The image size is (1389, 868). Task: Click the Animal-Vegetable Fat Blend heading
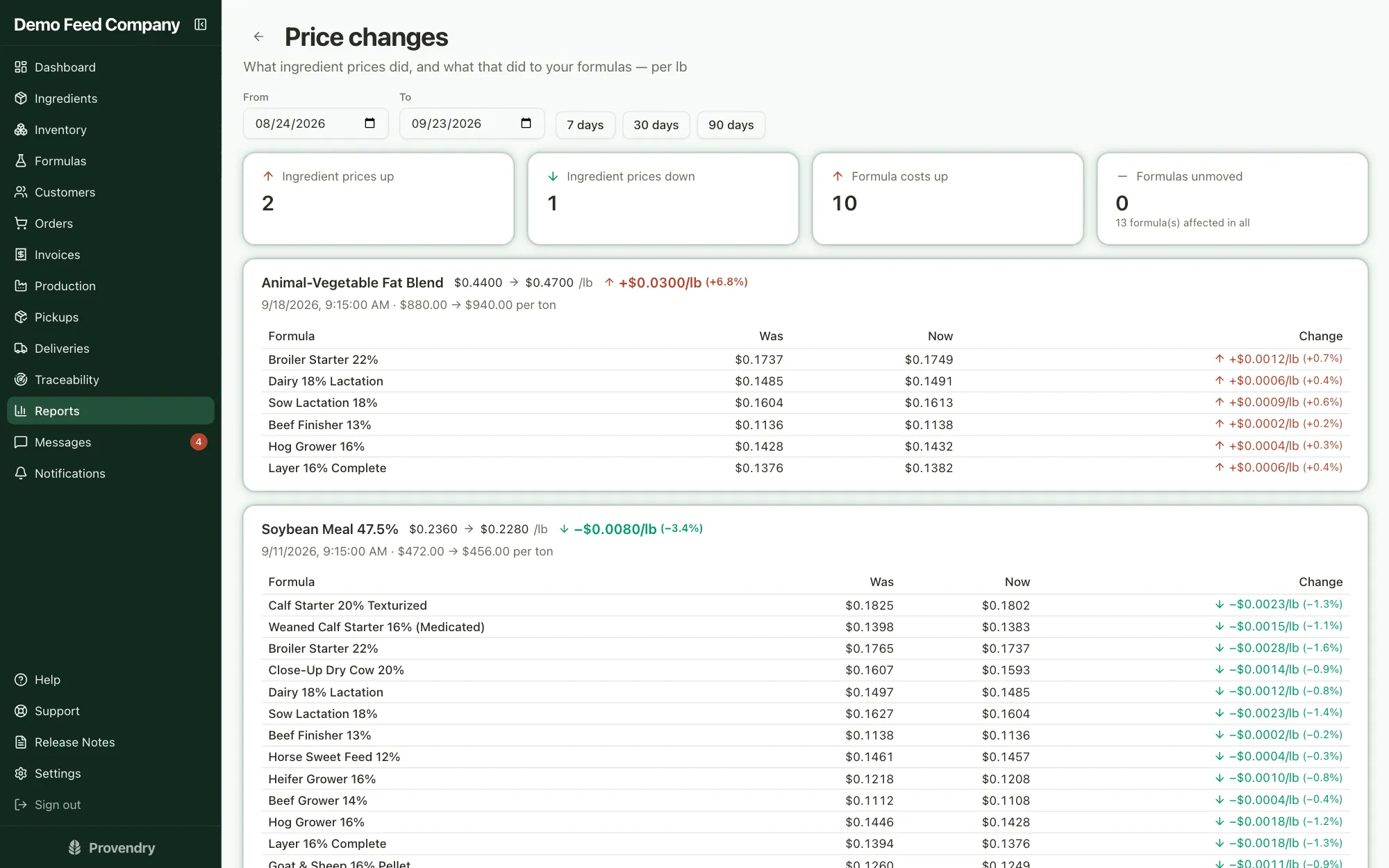(x=352, y=283)
